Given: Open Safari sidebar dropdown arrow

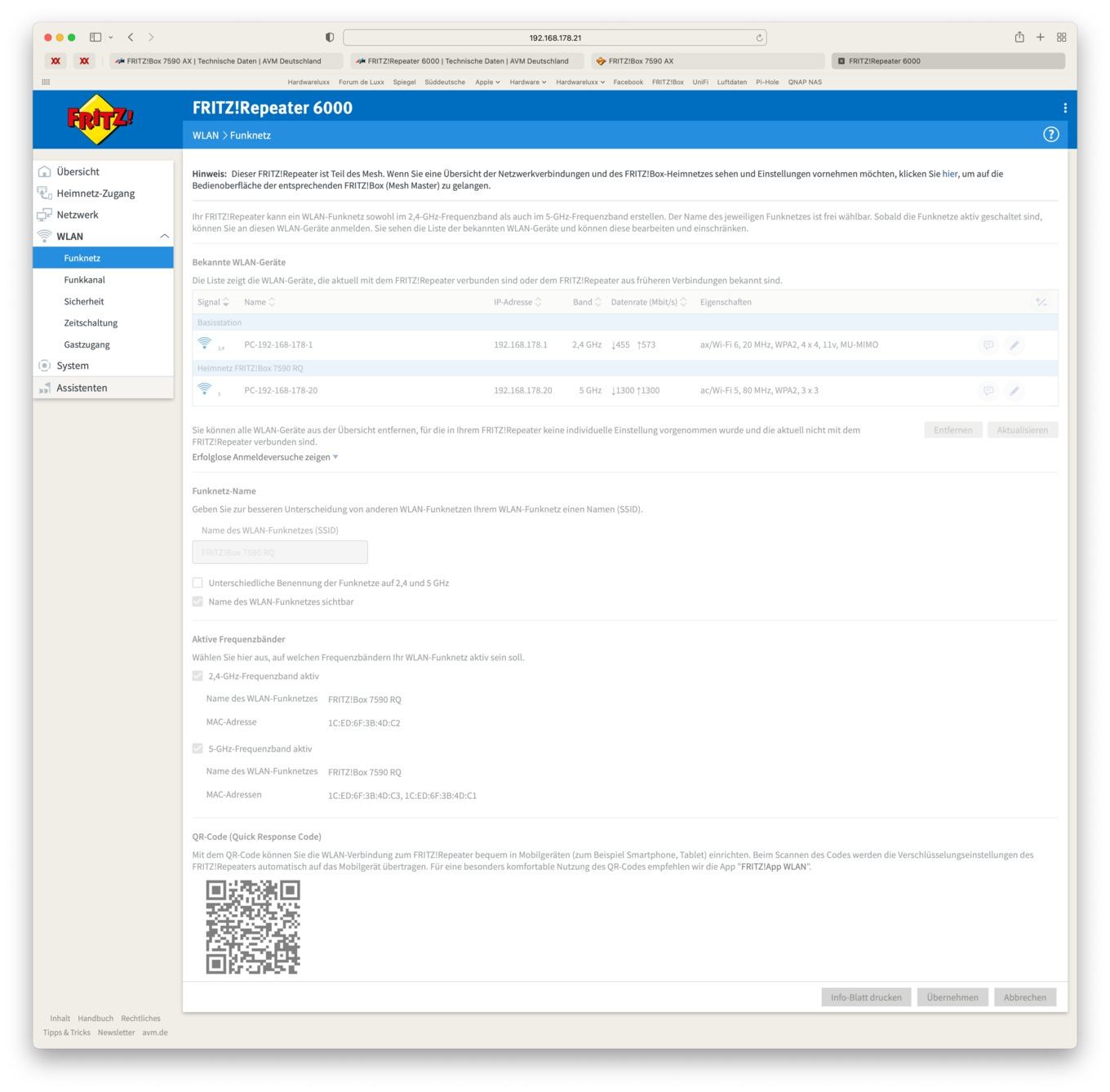Looking at the screenshot, I should click(111, 37).
